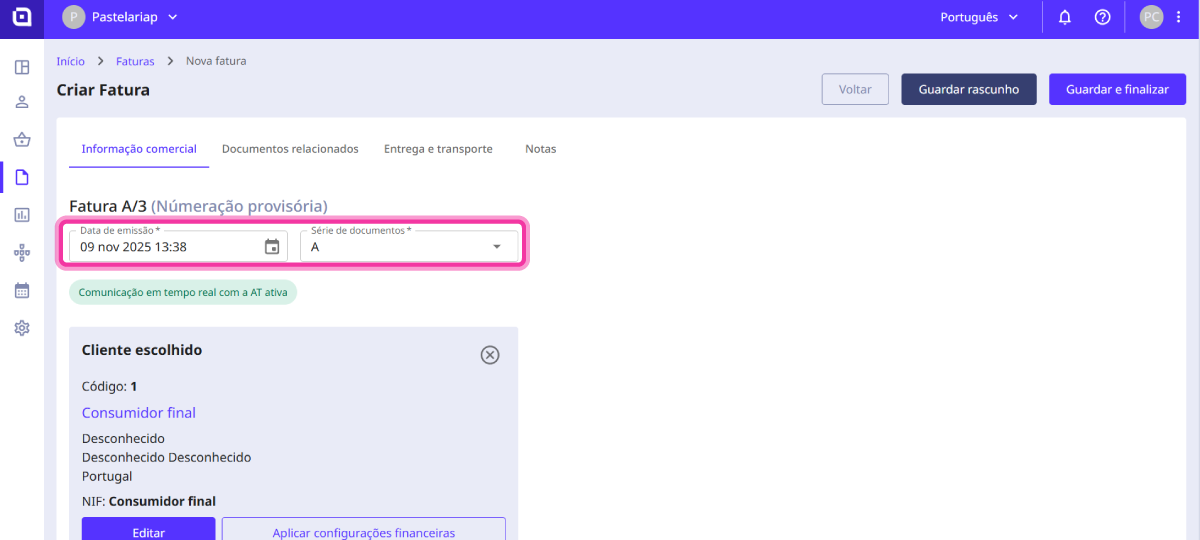
Task: Click the Data de emissão input field
Action: tap(165, 247)
